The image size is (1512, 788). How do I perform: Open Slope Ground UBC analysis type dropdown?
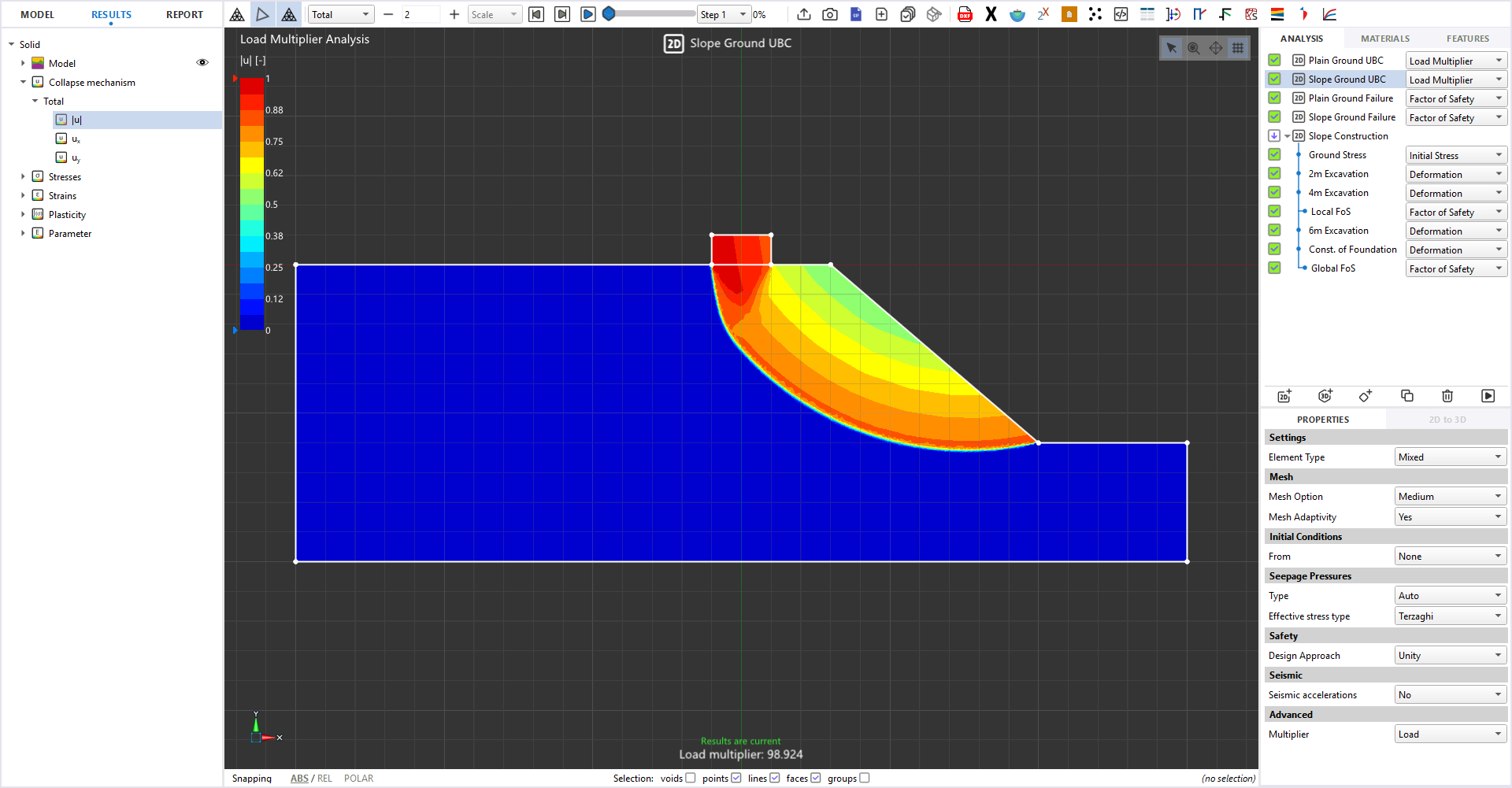point(1456,80)
